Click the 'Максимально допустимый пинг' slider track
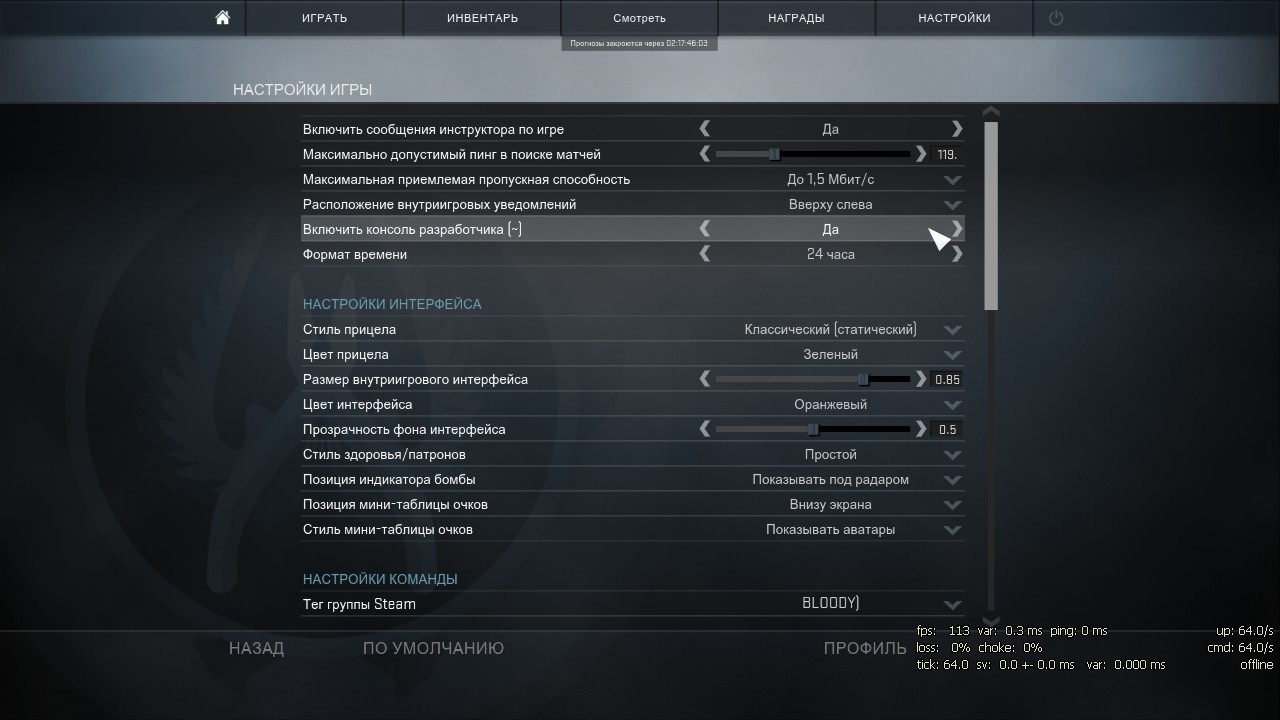The width and height of the screenshot is (1280, 720). pos(813,154)
